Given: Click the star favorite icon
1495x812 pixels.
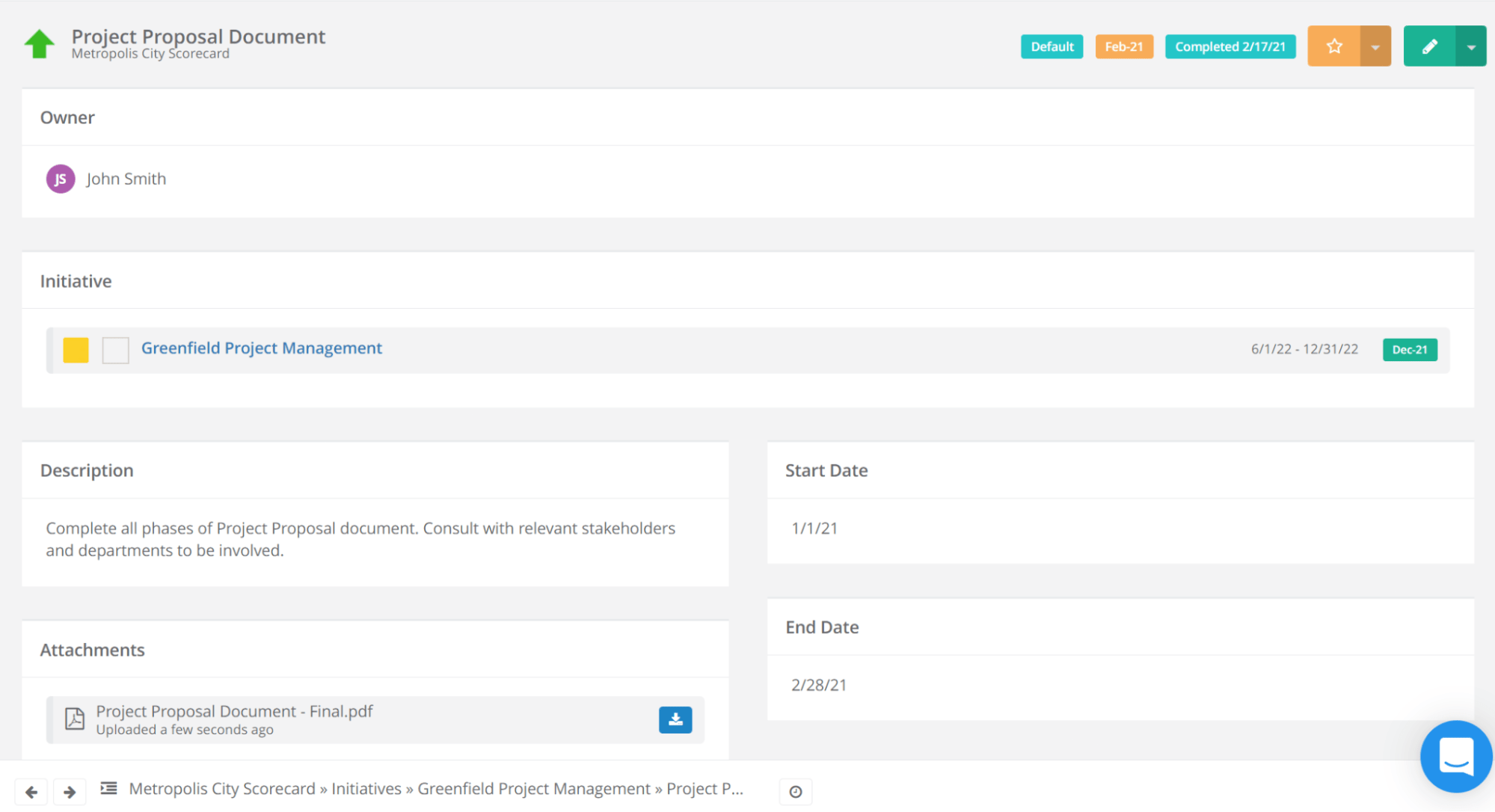Looking at the screenshot, I should pyautogui.click(x=1333, y=46).
